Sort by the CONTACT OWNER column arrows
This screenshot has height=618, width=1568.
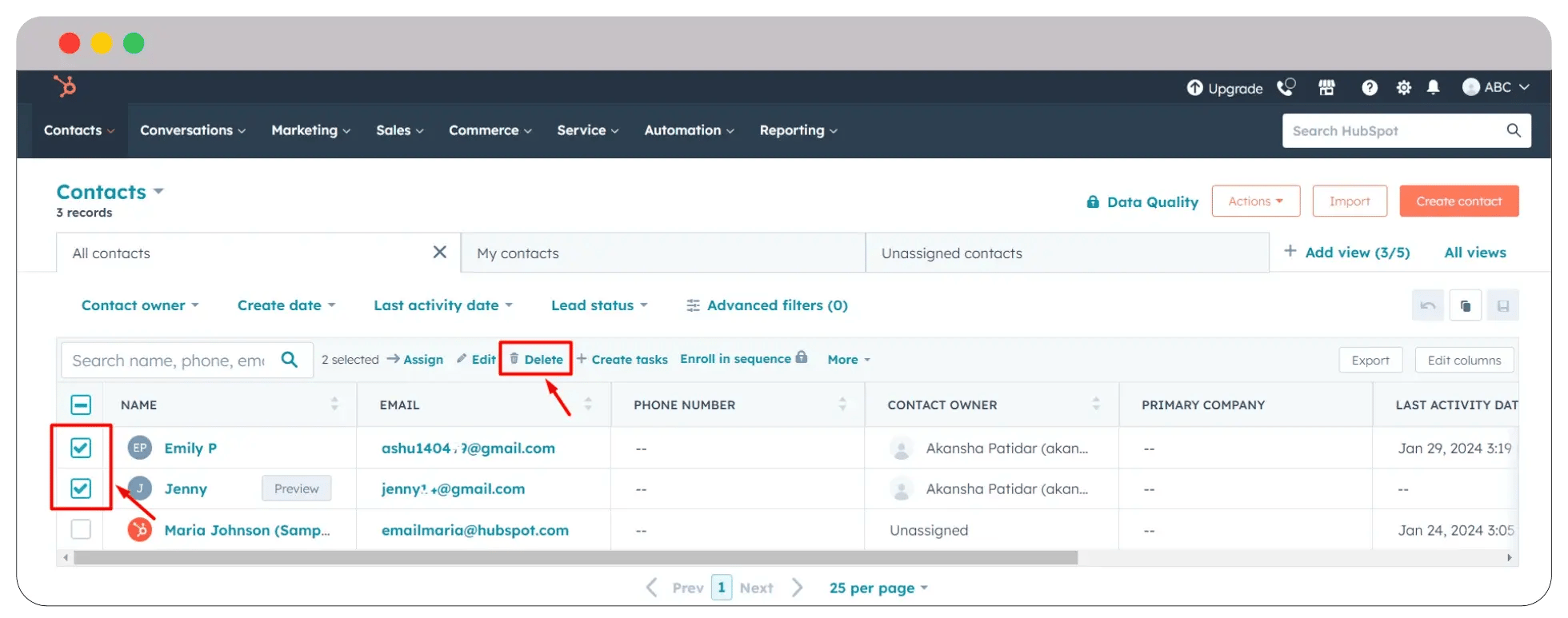1096,405
